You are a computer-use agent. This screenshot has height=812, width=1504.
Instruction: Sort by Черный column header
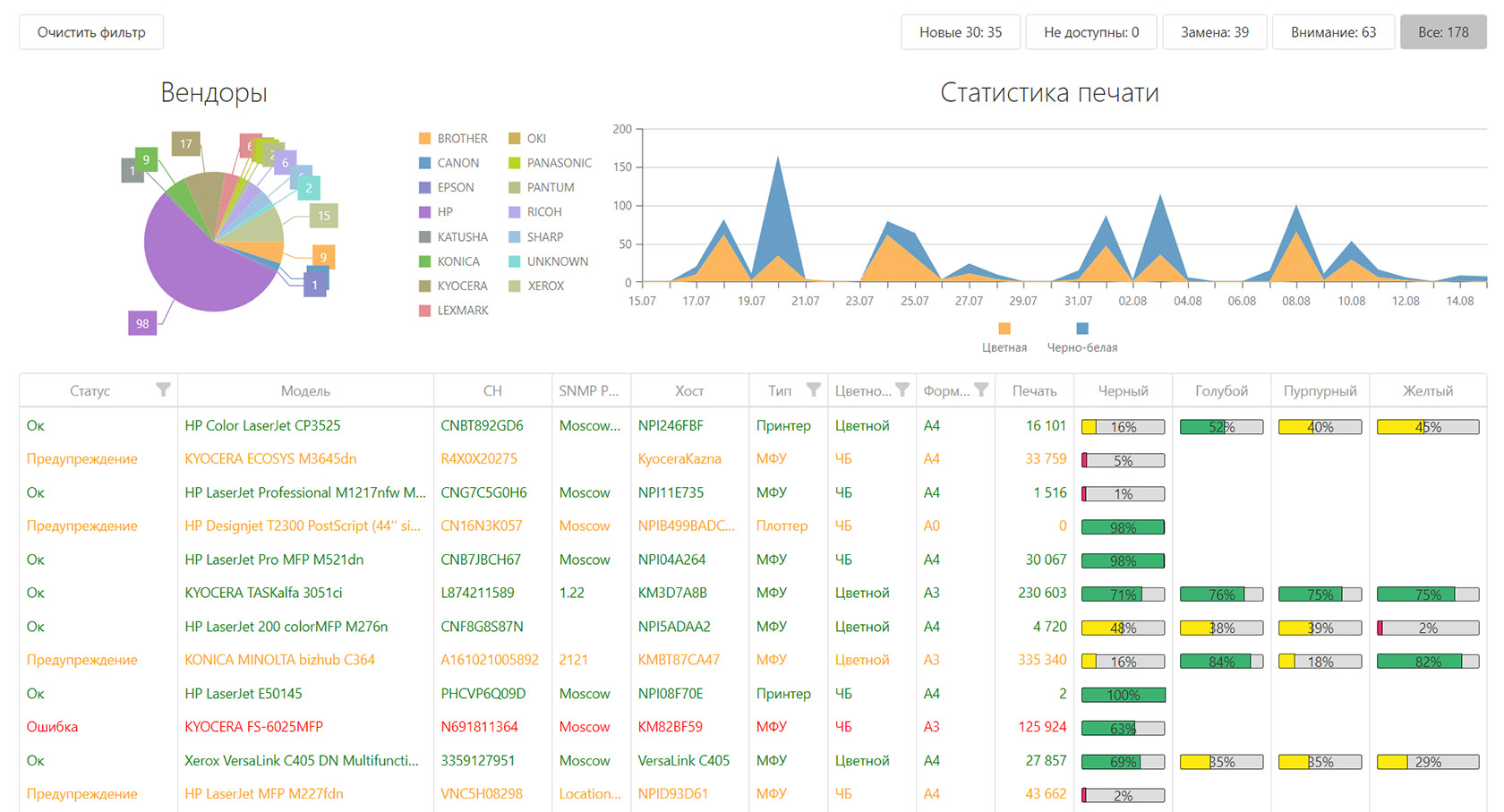pyautogui.click(x=1124, y=390)
